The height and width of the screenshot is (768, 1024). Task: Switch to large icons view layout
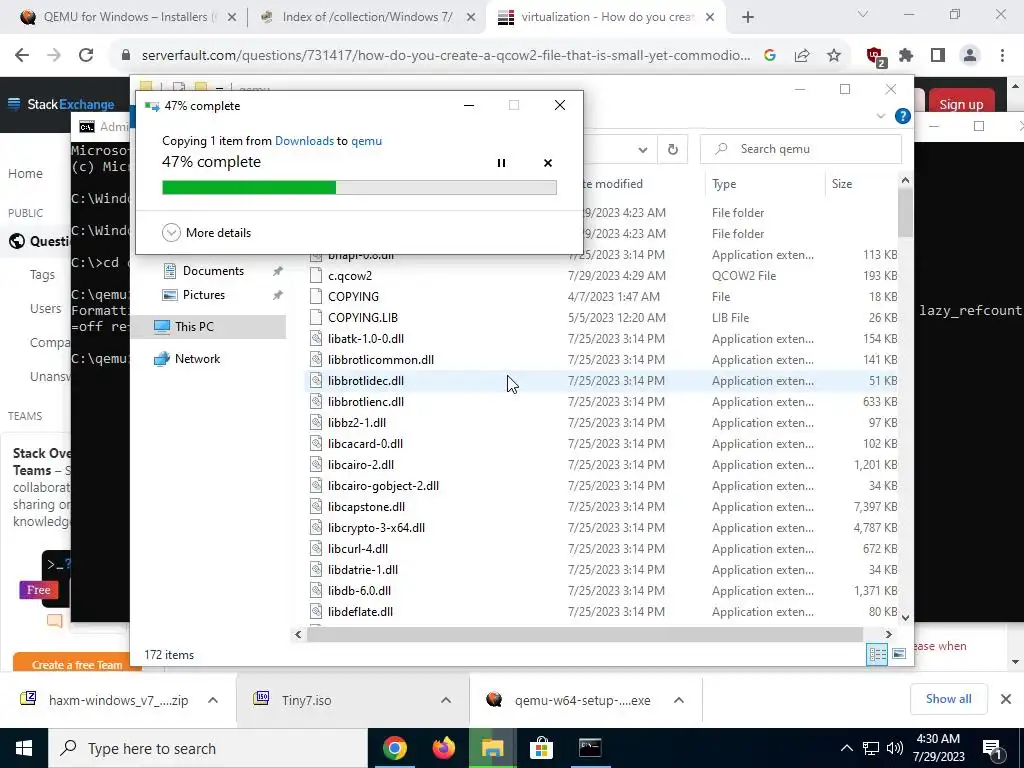tap(899, 654)
